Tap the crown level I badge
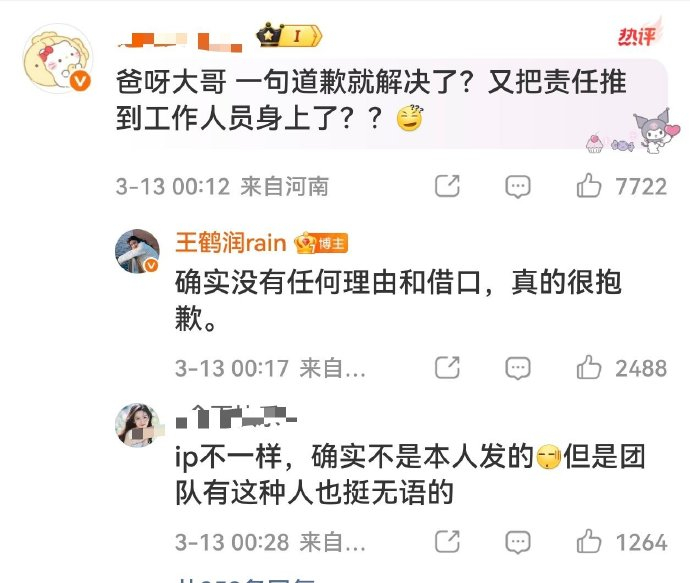The height and width of the screenshot is (583, 690). tap(290, 36)
